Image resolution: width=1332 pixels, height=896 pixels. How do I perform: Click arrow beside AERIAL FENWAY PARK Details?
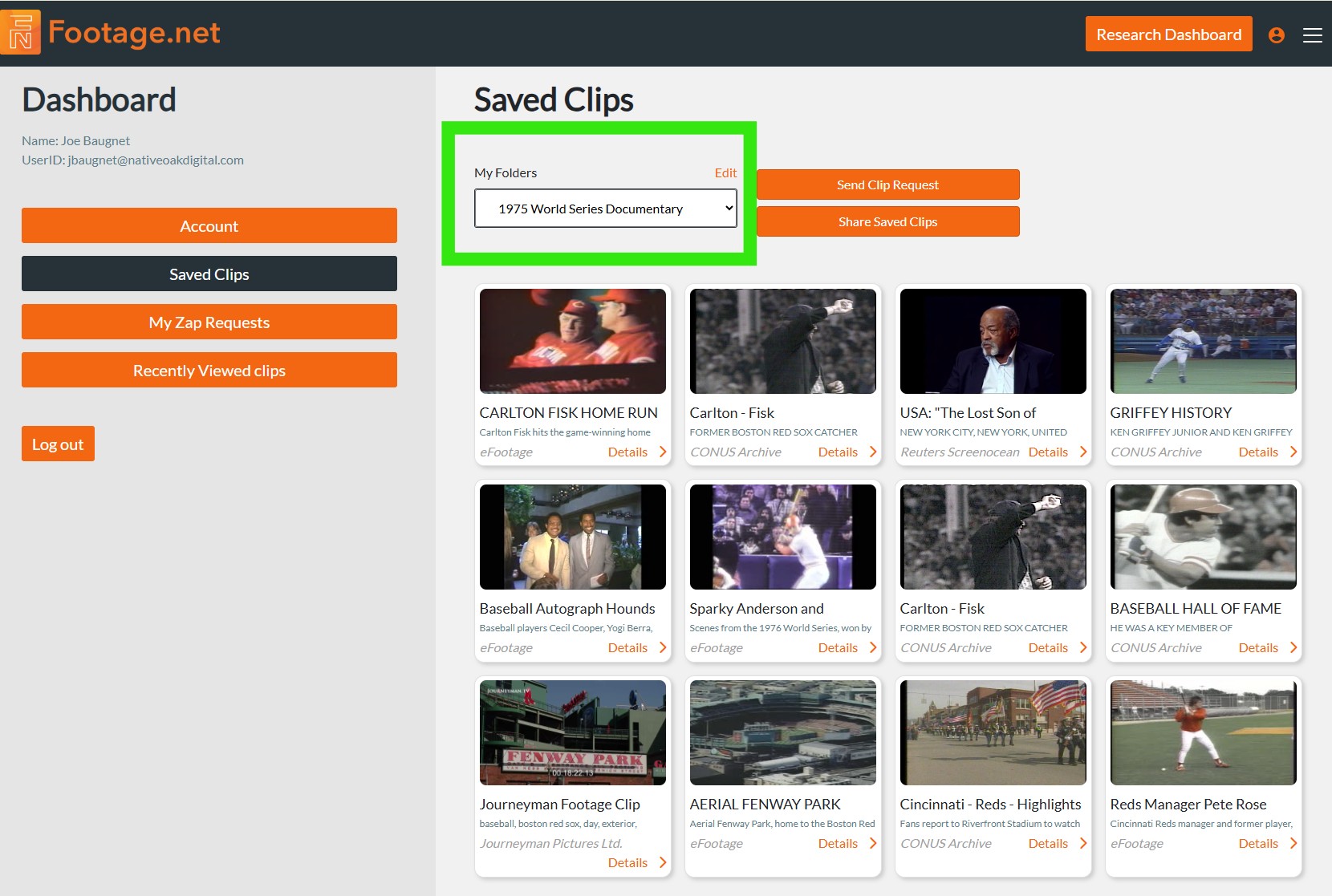point(873,843)
